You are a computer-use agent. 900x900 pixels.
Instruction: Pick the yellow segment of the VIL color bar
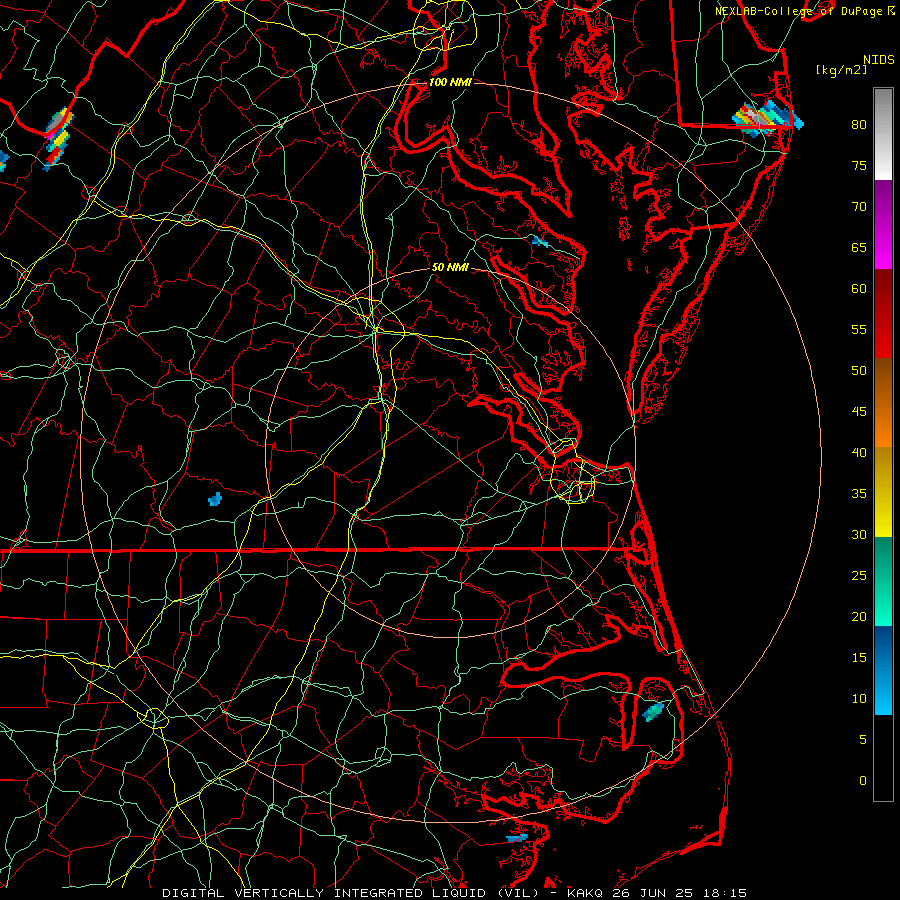coord(883,492)
